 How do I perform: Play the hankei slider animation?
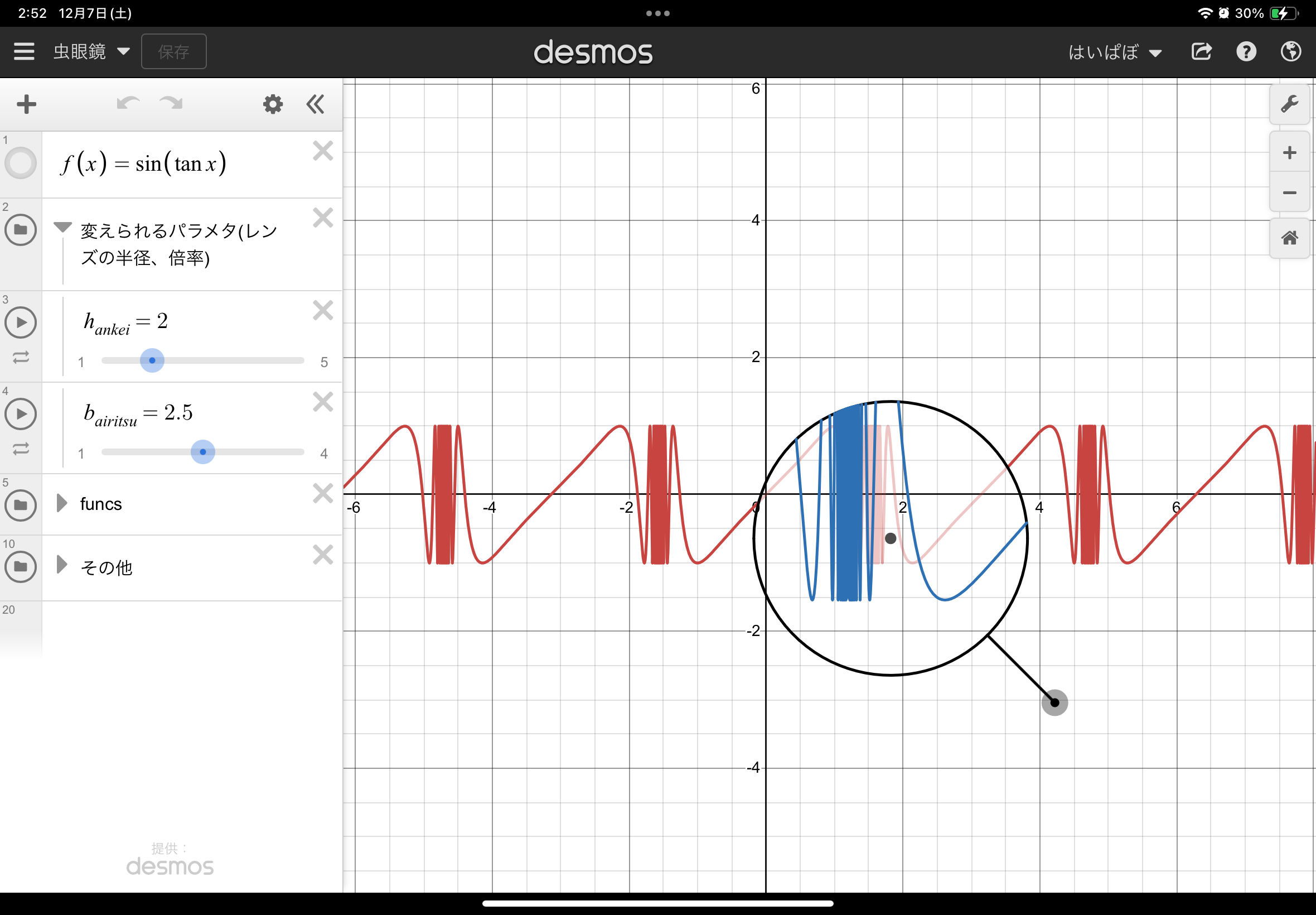(21, 322)
